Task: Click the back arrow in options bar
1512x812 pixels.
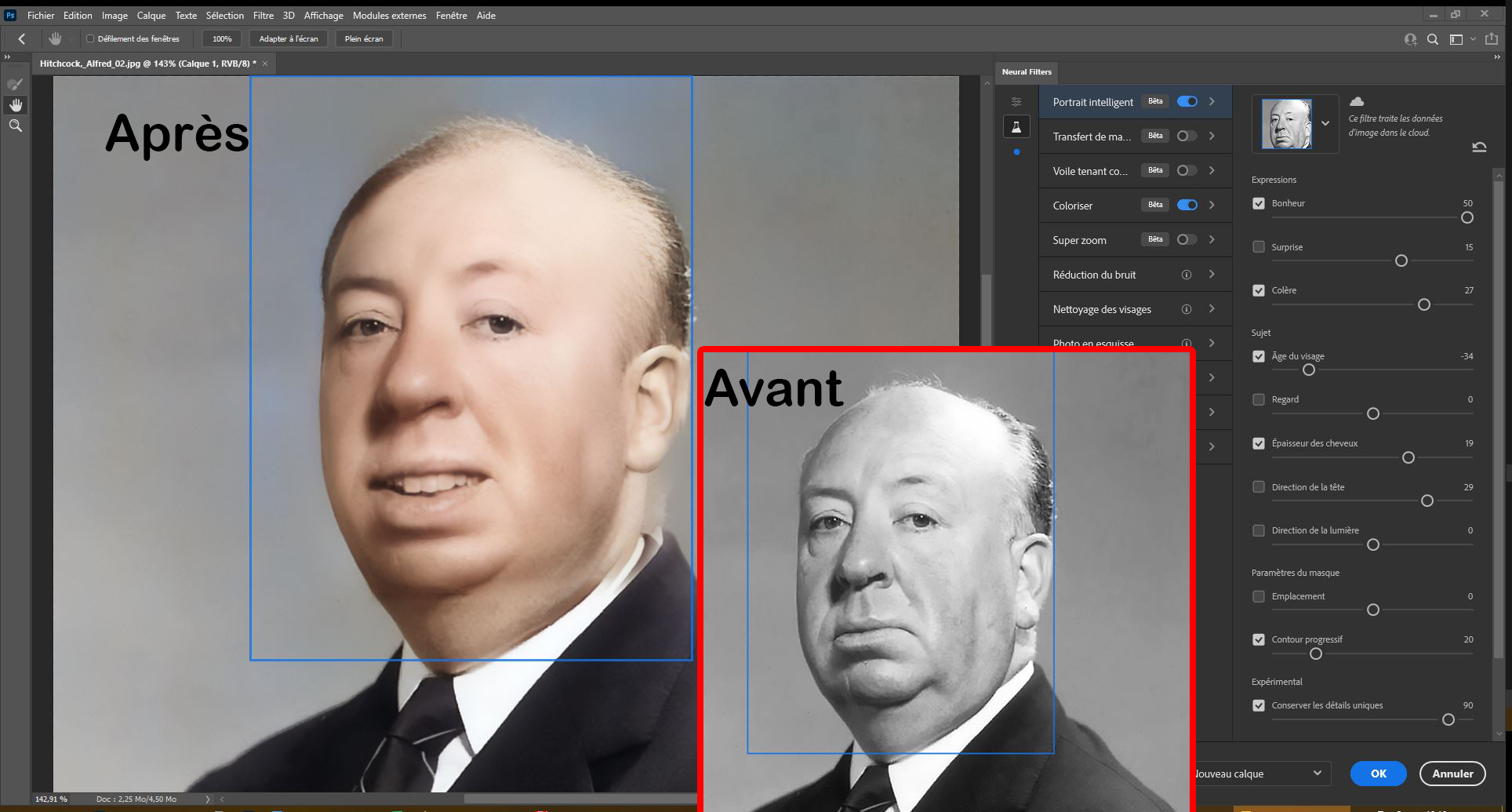Action: coord(22,38)
